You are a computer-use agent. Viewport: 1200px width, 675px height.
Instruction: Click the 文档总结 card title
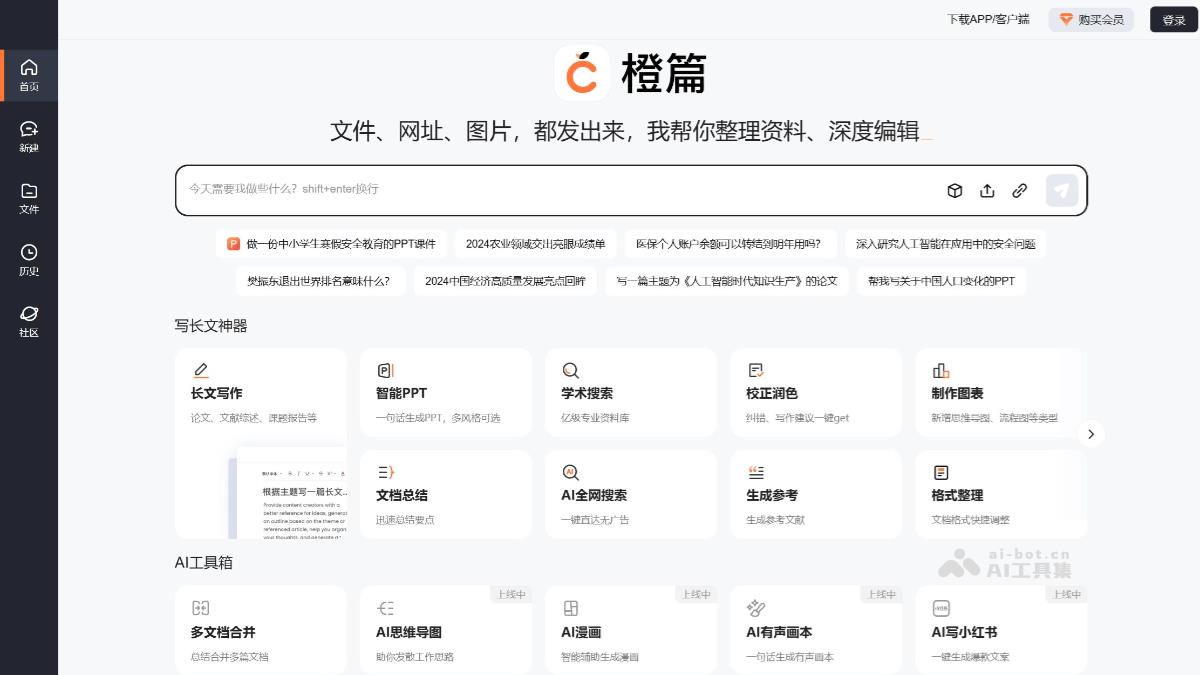pos(402,496)
